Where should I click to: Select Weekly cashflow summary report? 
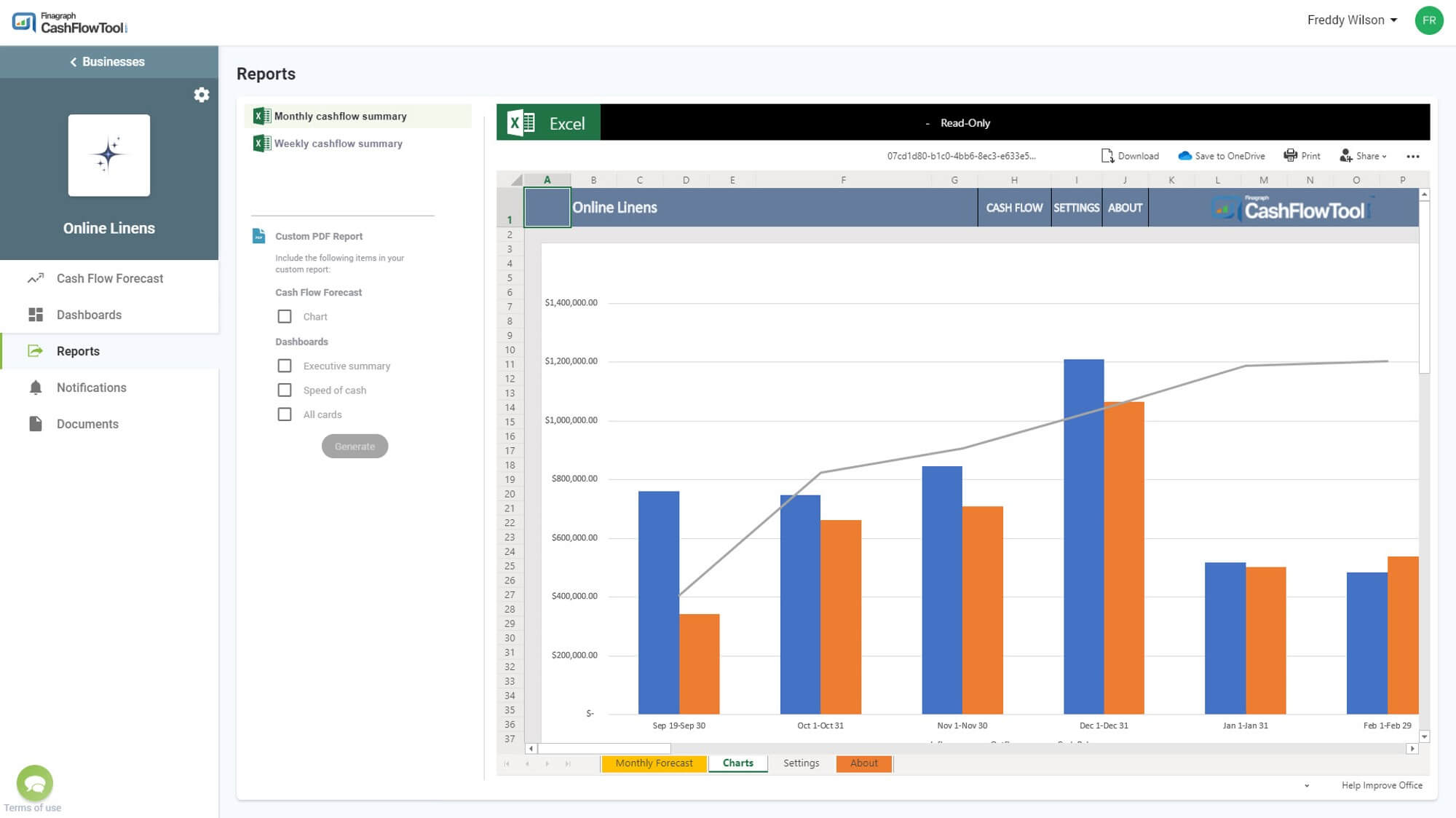(x=358, y=143)
